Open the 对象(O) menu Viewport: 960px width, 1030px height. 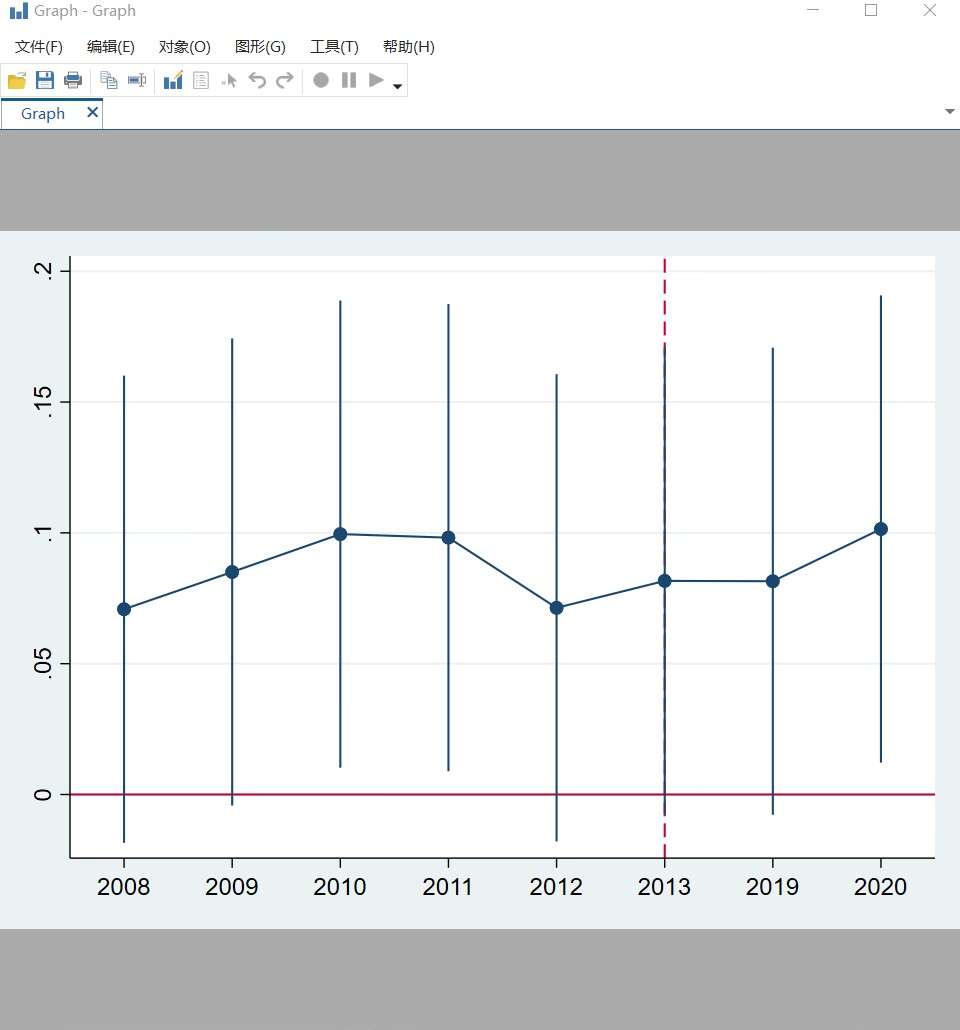185,47
